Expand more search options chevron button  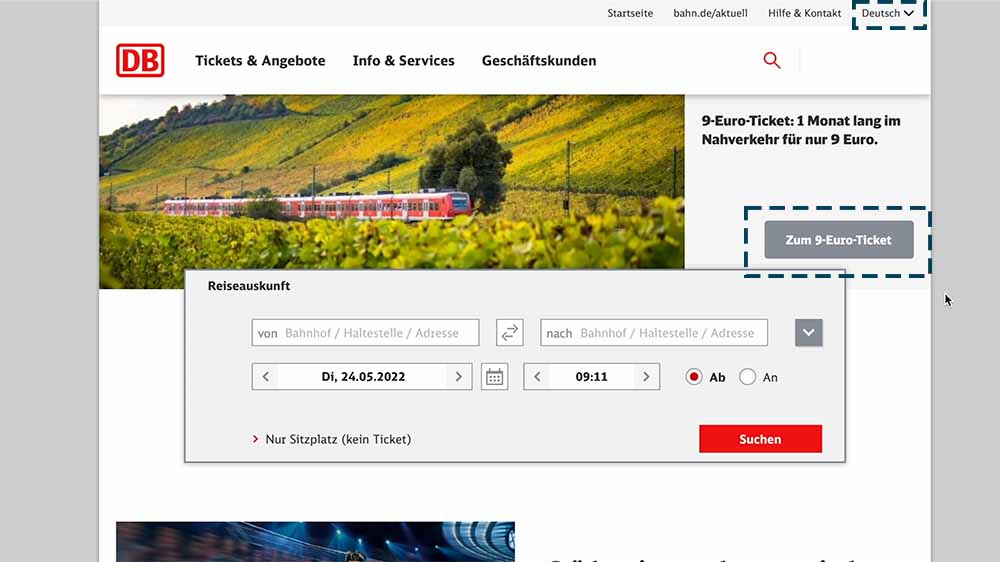click(809, 332)
